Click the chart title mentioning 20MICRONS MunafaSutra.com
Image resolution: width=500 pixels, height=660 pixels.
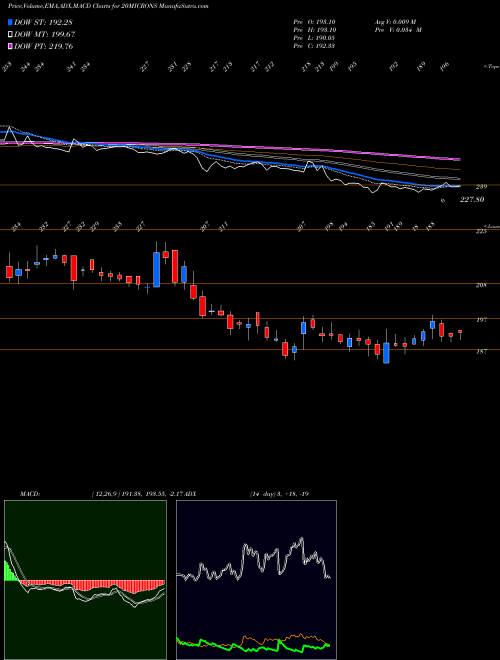(x=108, y=7)
